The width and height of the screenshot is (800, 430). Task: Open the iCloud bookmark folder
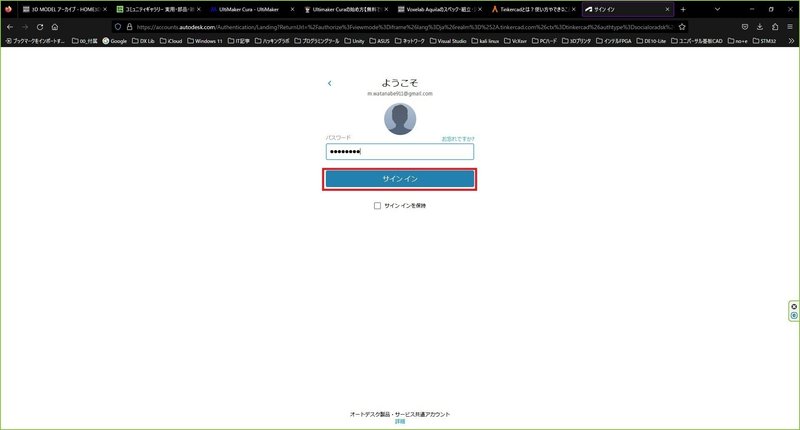click(171, 41)
